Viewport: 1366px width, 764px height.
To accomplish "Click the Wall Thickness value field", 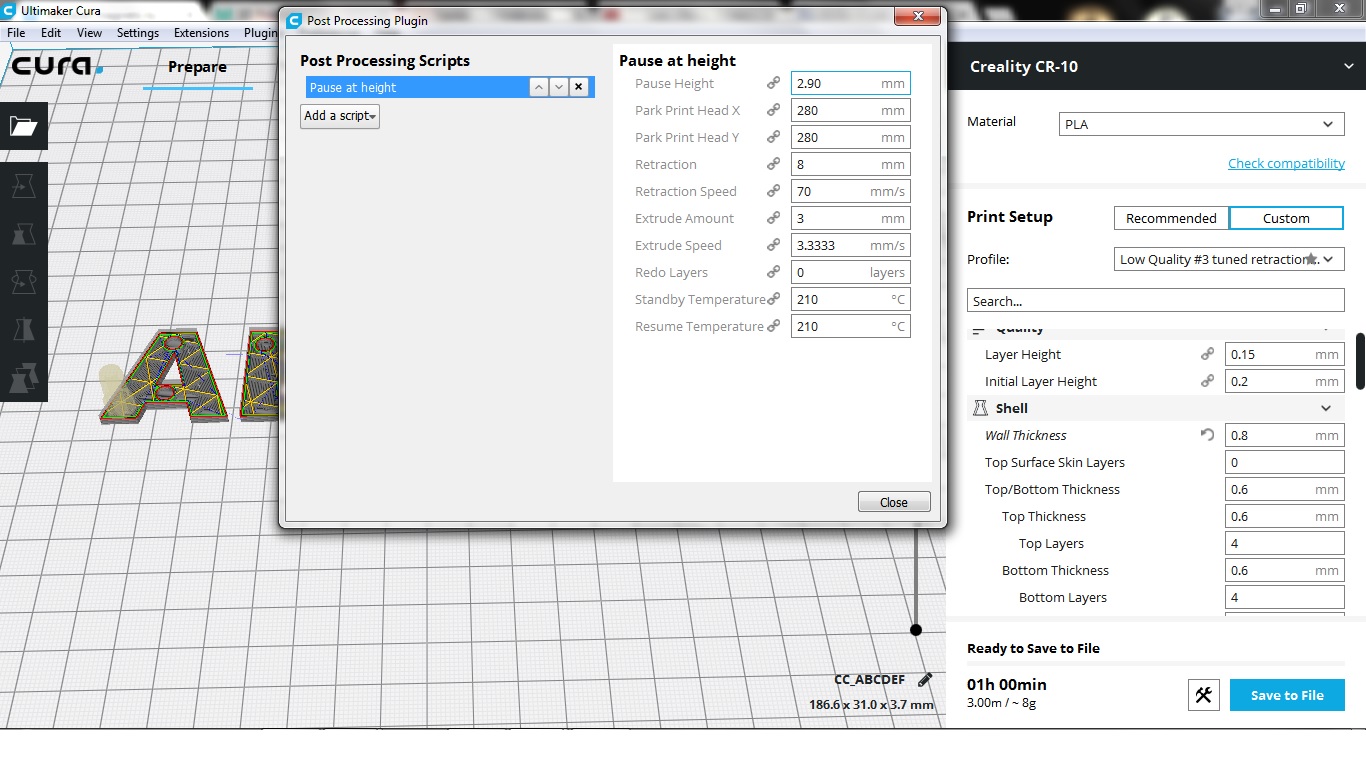I will pos(1285,435).
